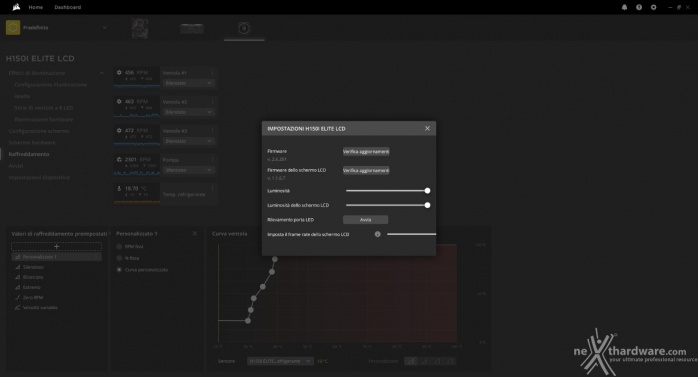Select the RAM device thumbnail
This screenshot has height=377, width=698.
(x=192, y=28)
